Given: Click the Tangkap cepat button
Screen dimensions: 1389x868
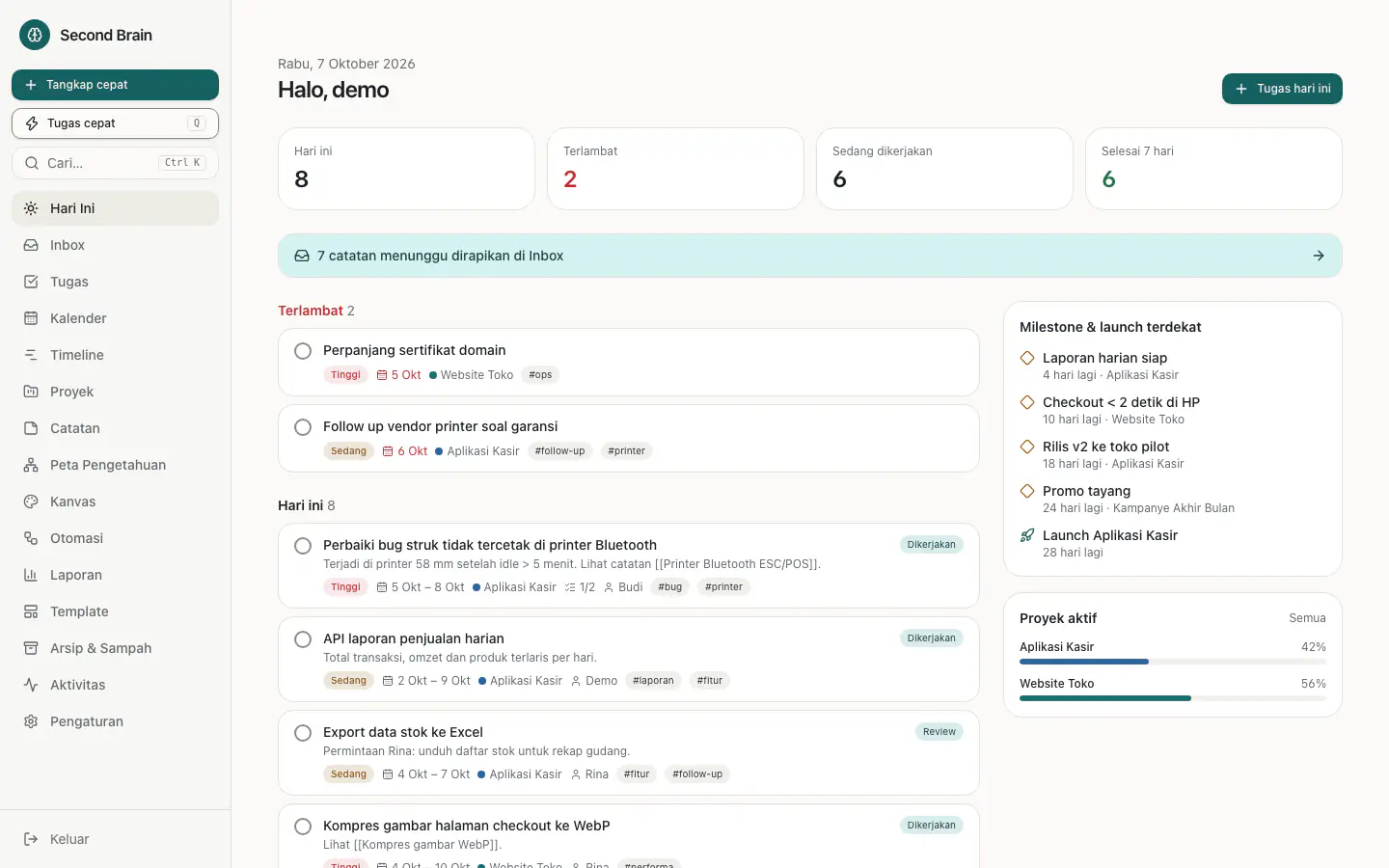Looking at the screenshot, I should [116, 85].
